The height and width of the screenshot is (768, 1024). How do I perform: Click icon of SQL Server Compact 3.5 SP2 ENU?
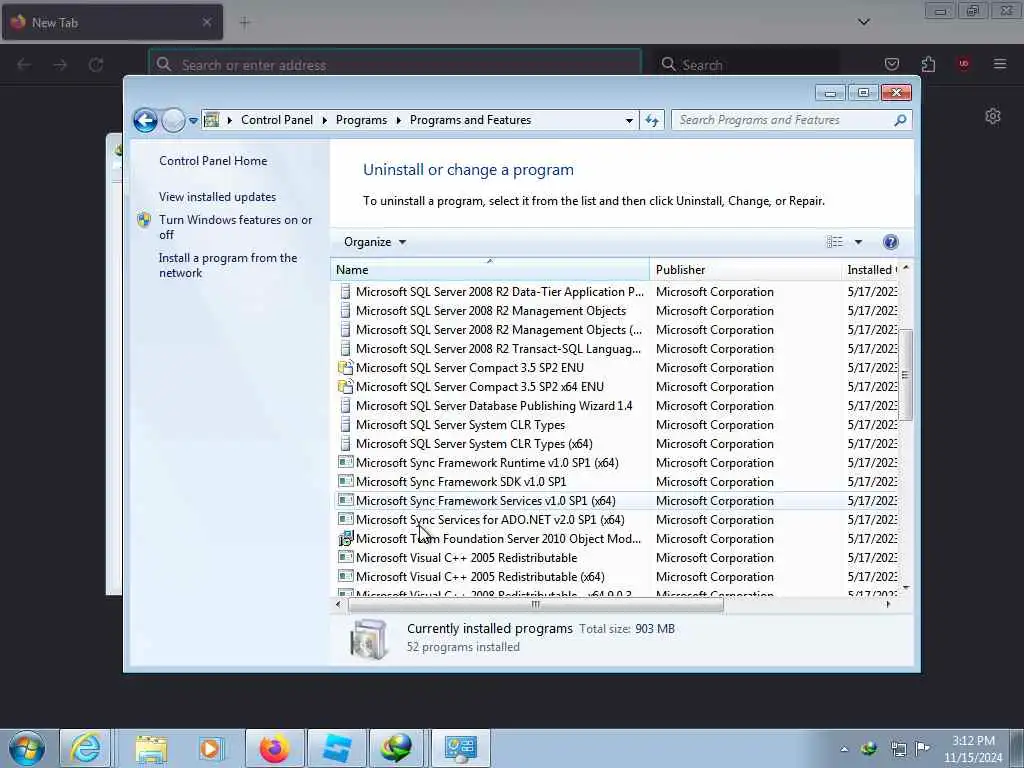[345, 368]
